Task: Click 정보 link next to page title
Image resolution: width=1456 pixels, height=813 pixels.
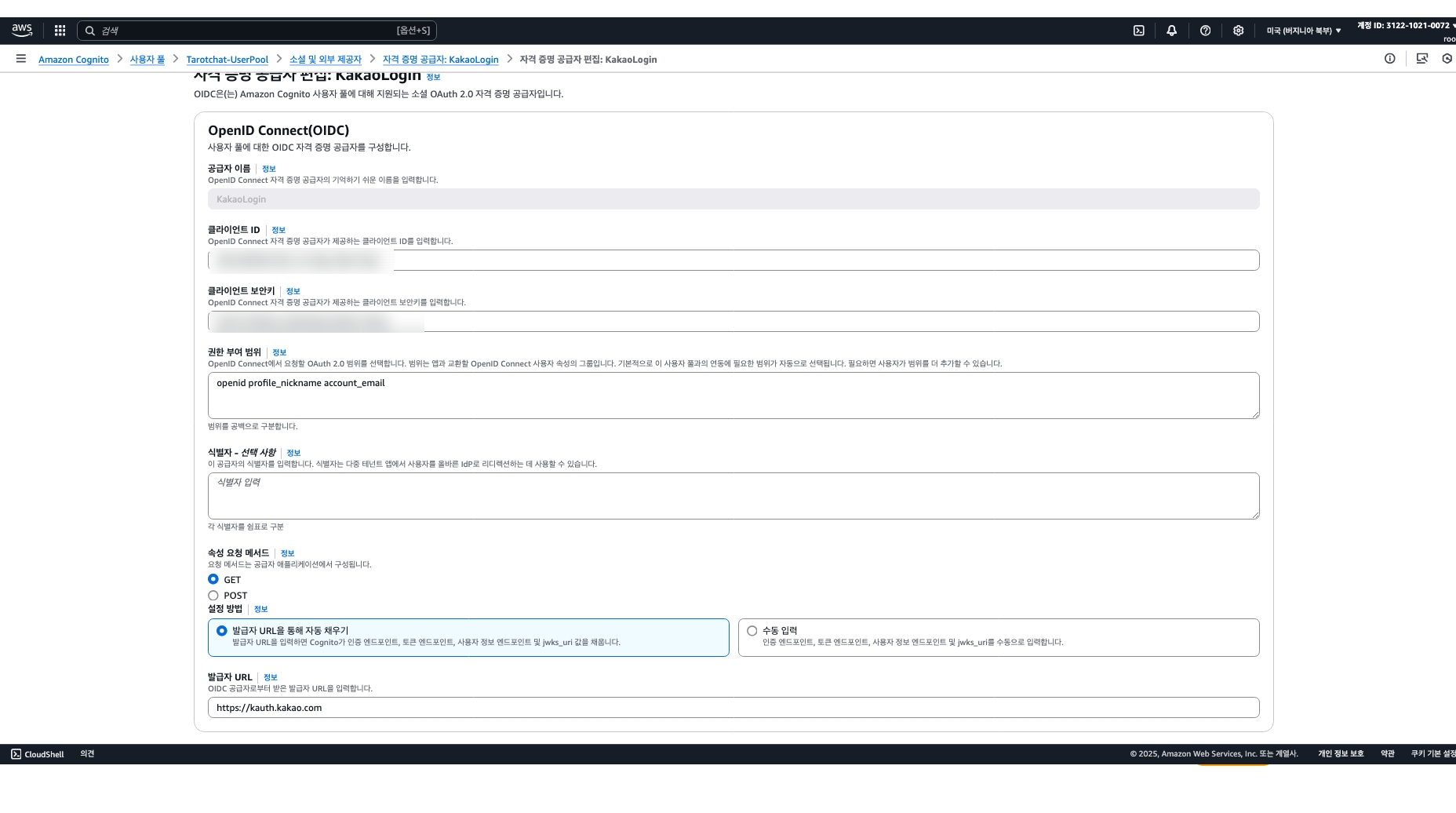Action: (433, 77)
